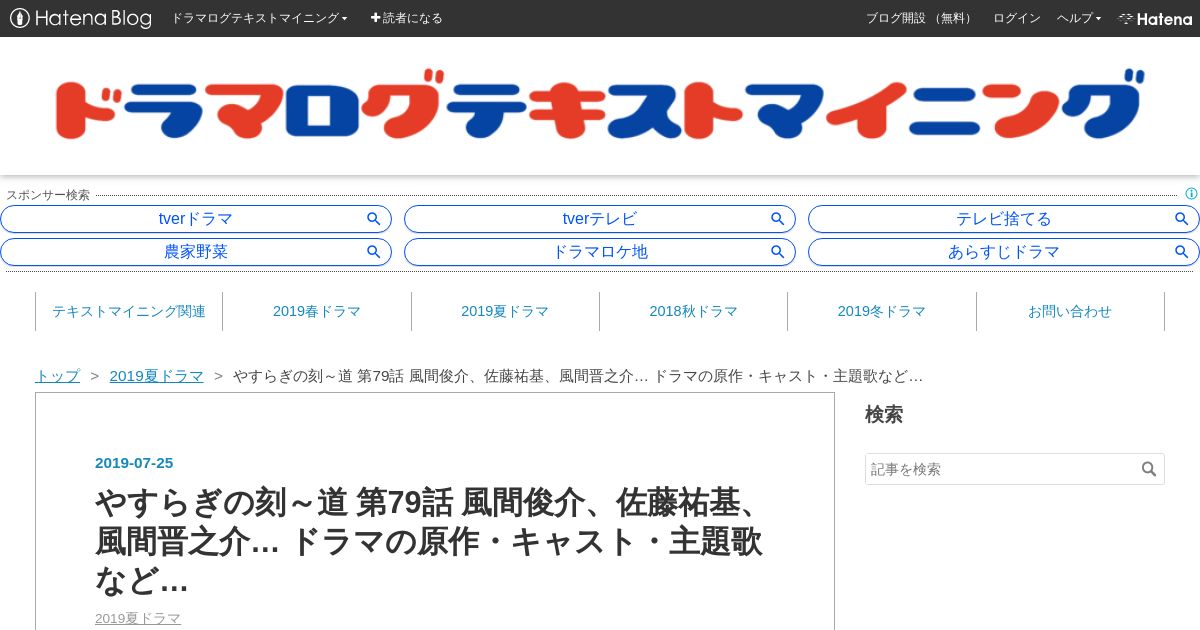Open 2018秋ドラマ nav tab

click(x=693, y=311)
